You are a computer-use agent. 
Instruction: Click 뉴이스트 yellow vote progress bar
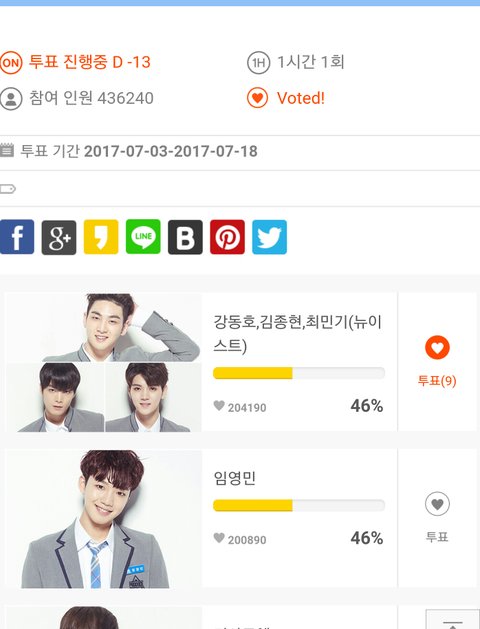(x=299, y=373)
